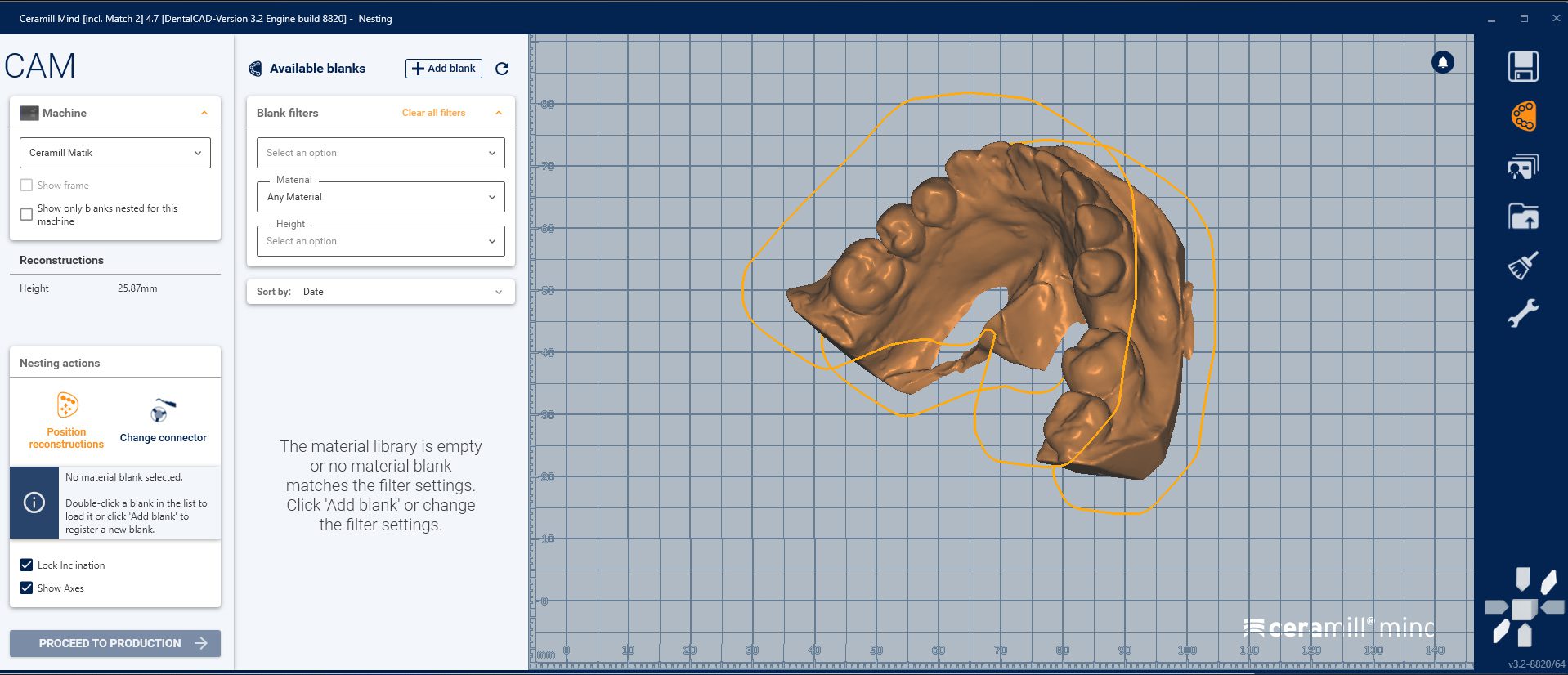Uncheck the Lock Inclination checkbox

pos(27,565)
